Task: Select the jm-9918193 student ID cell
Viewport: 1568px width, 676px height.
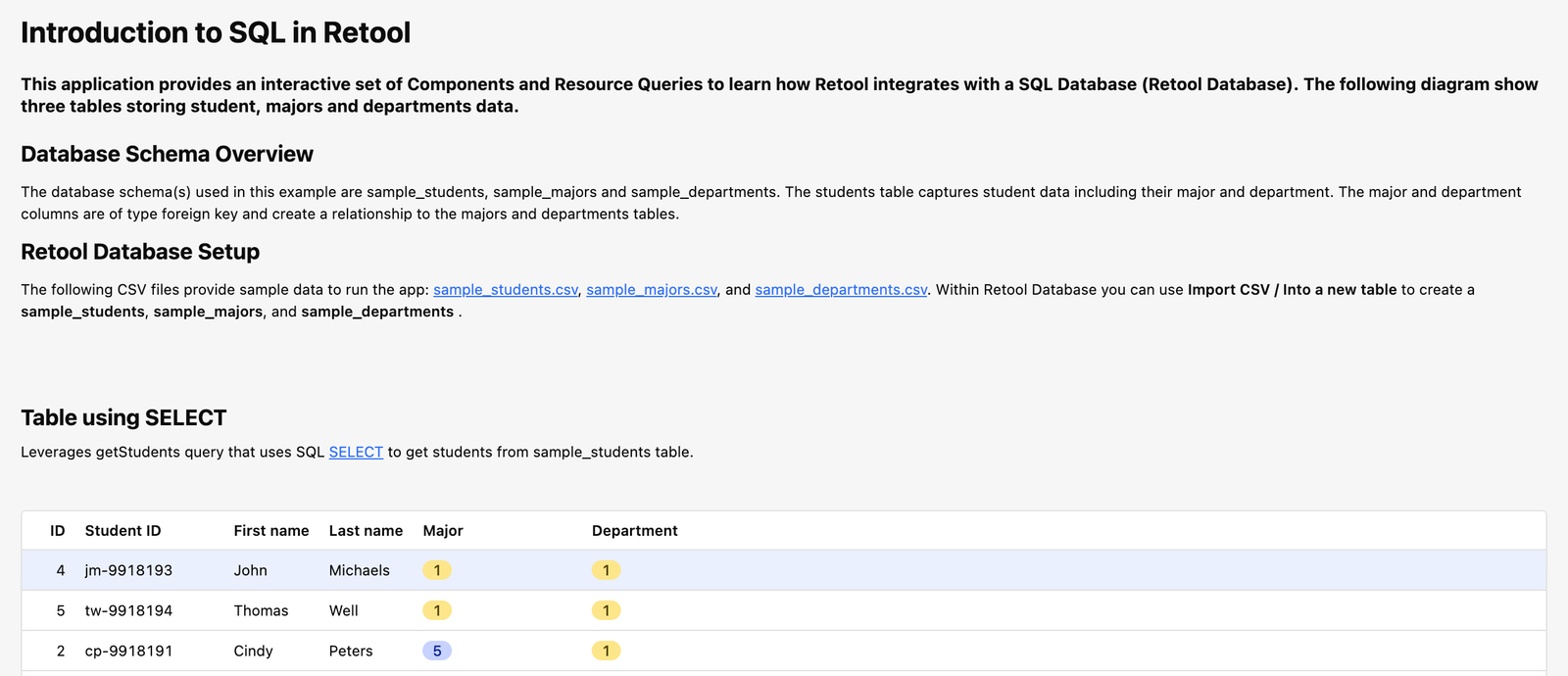Action: point(128,570)
